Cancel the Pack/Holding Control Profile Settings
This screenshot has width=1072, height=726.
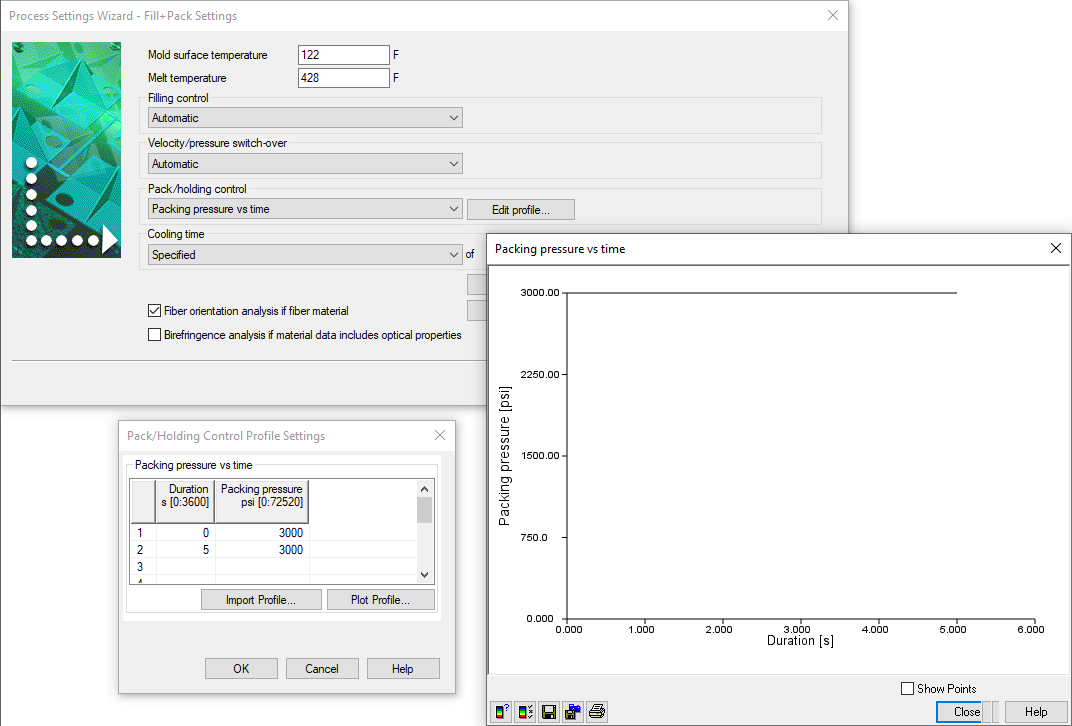tap(322, 668)
